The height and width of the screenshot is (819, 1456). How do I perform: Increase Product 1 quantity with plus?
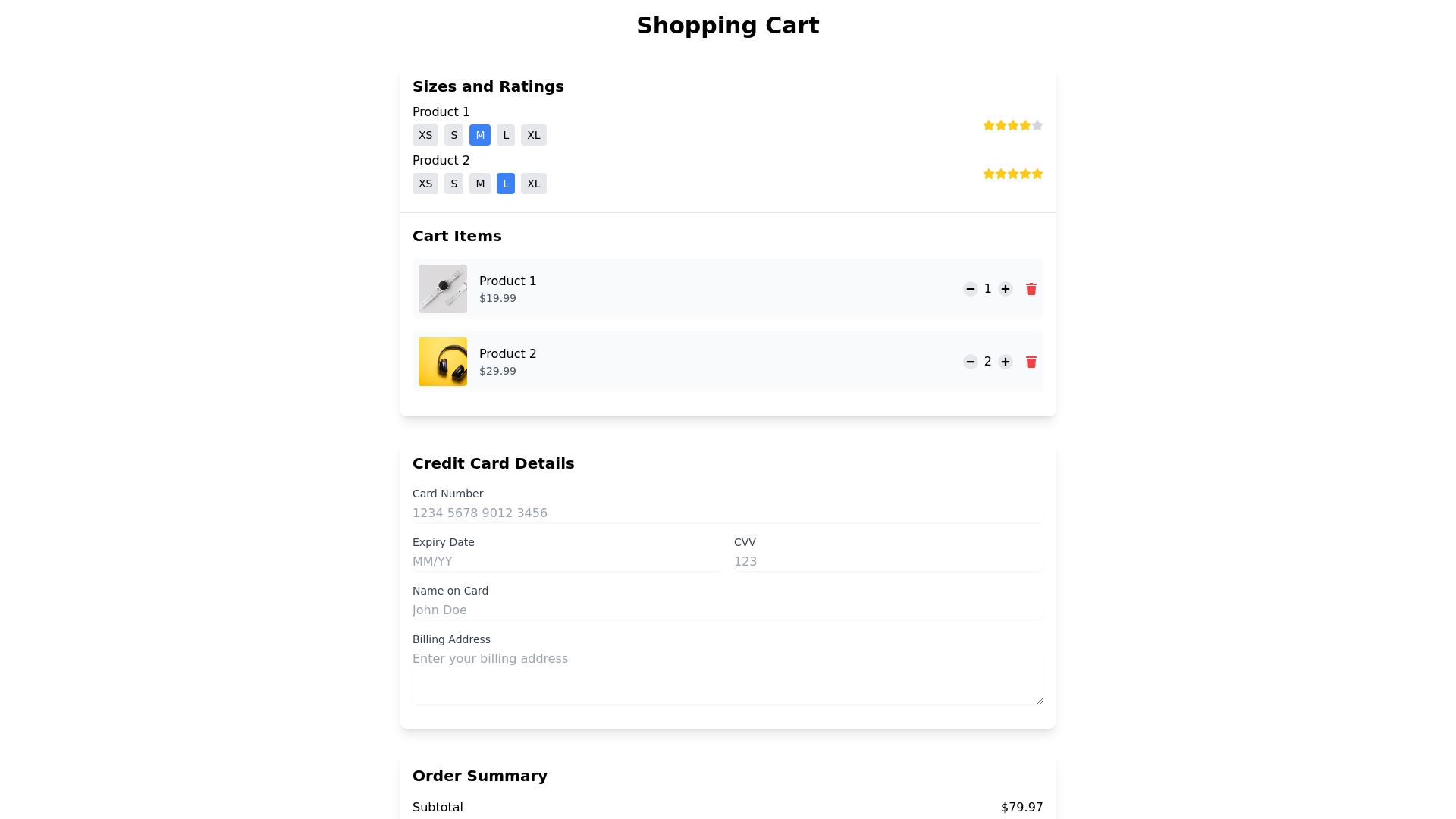click(1006, 289)
